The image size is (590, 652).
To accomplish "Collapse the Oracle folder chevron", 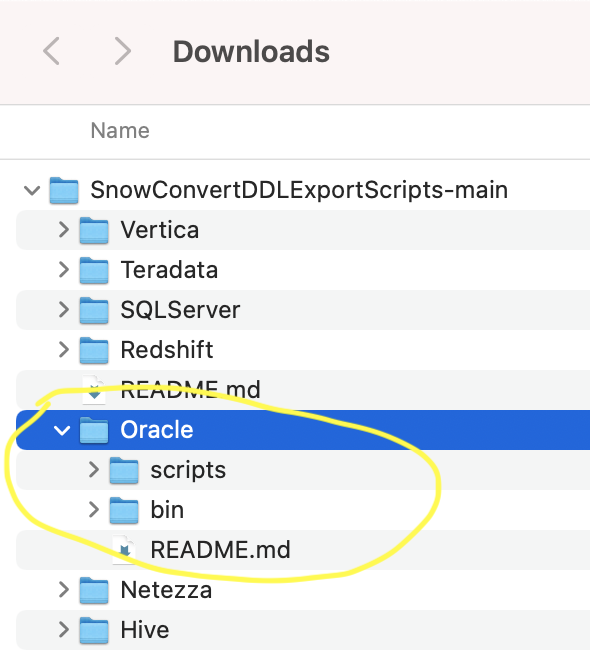I will [x=62, y=430].
